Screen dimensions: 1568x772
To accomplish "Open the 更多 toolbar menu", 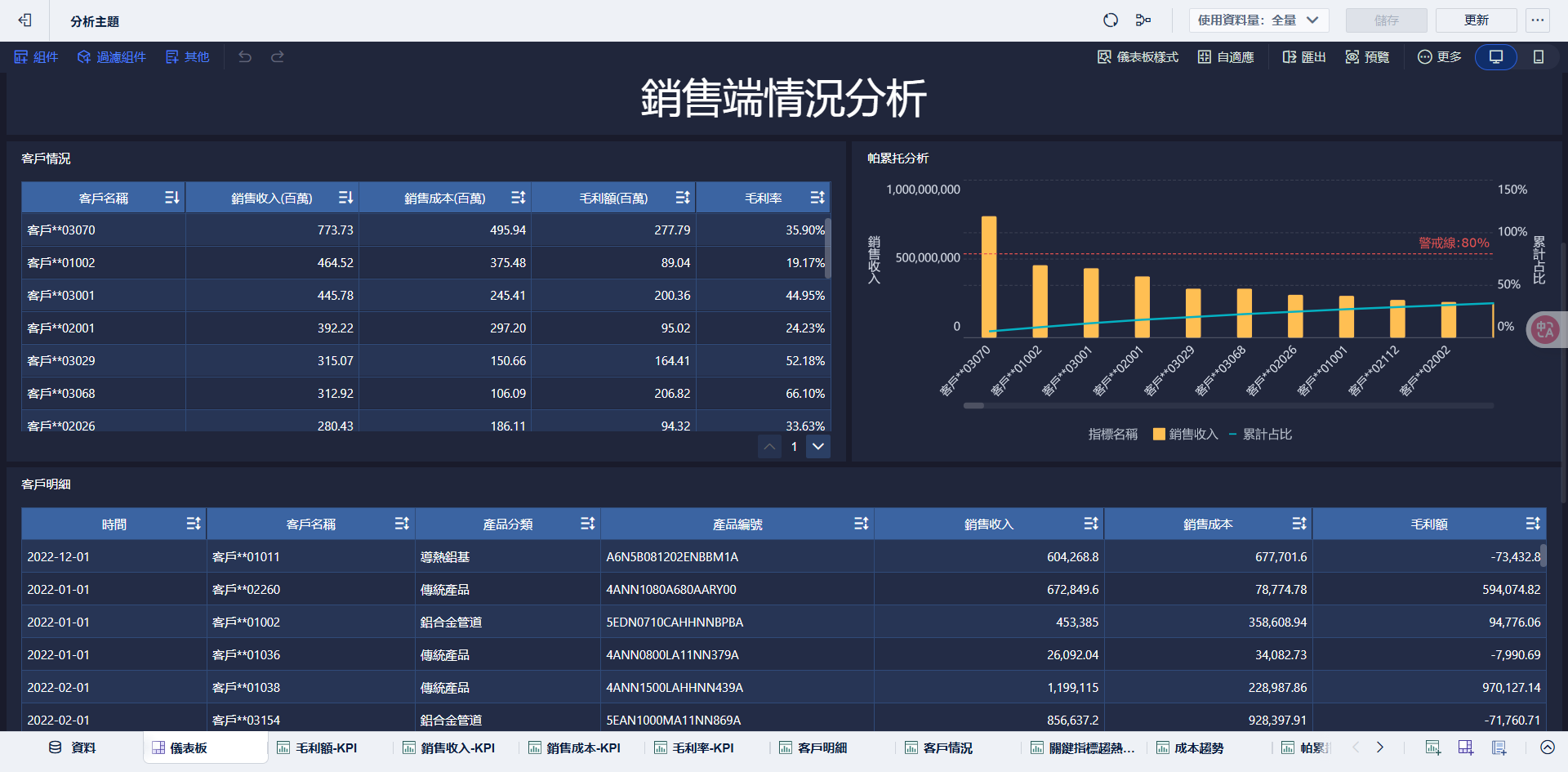I will click(1440, 57).
